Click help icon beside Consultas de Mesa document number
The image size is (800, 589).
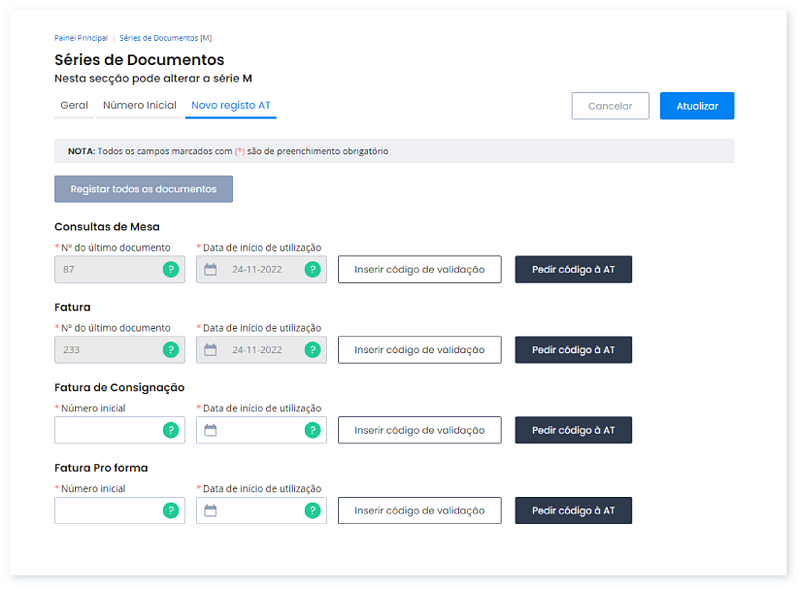click(x=171, y=269)
